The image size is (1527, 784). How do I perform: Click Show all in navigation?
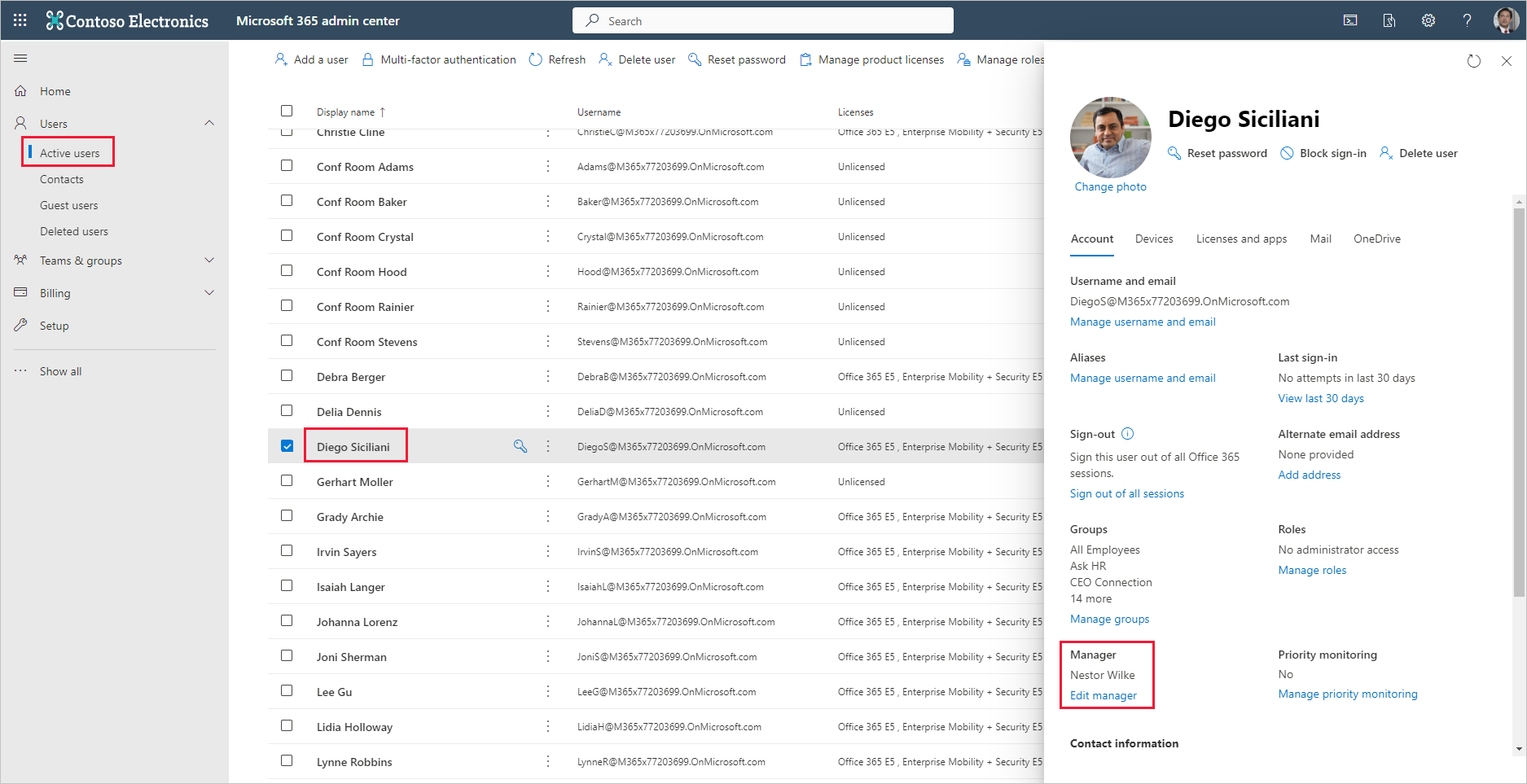[x=61, y=371]
